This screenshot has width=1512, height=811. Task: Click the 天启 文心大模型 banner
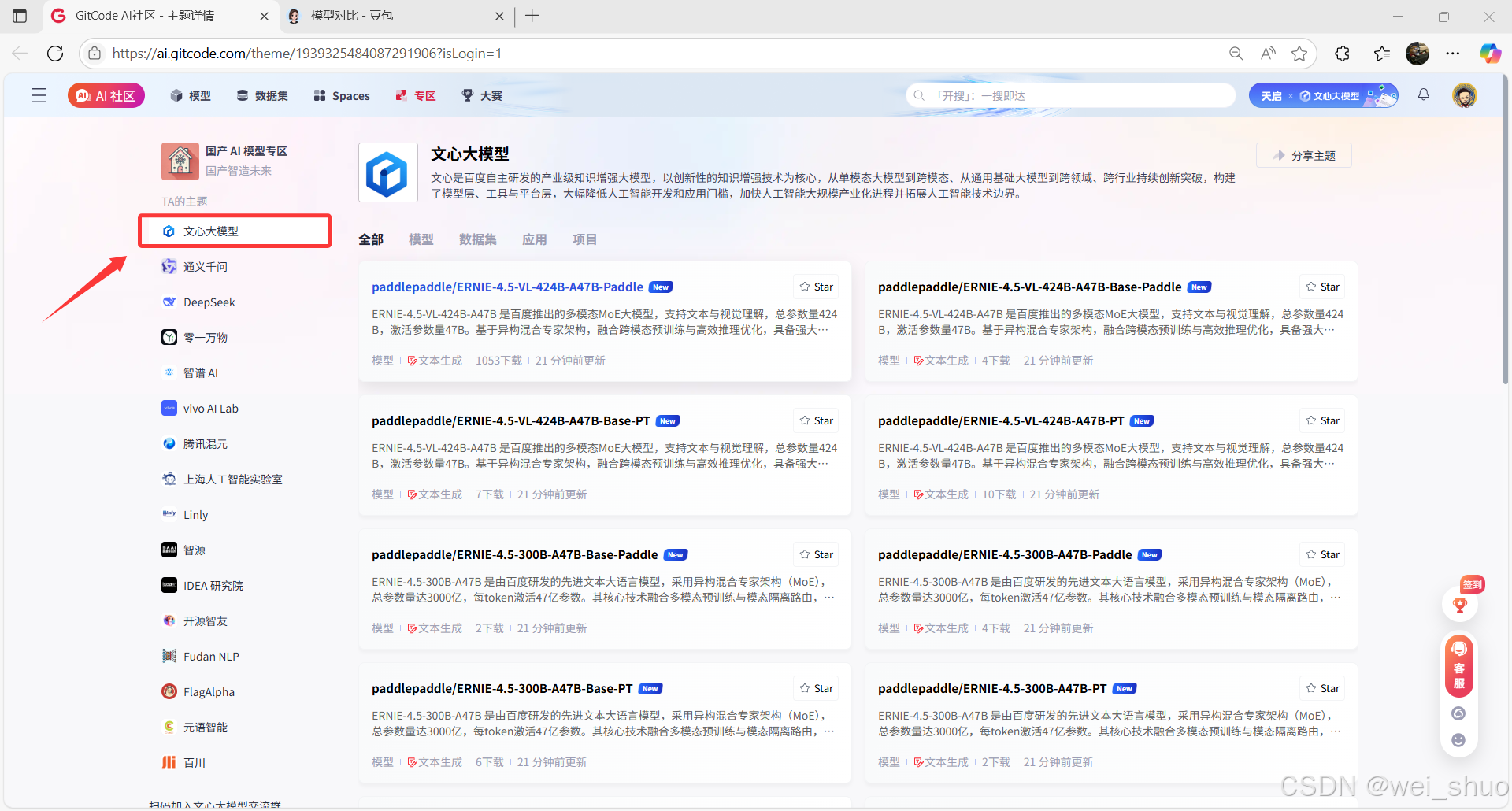point(1324,95)
